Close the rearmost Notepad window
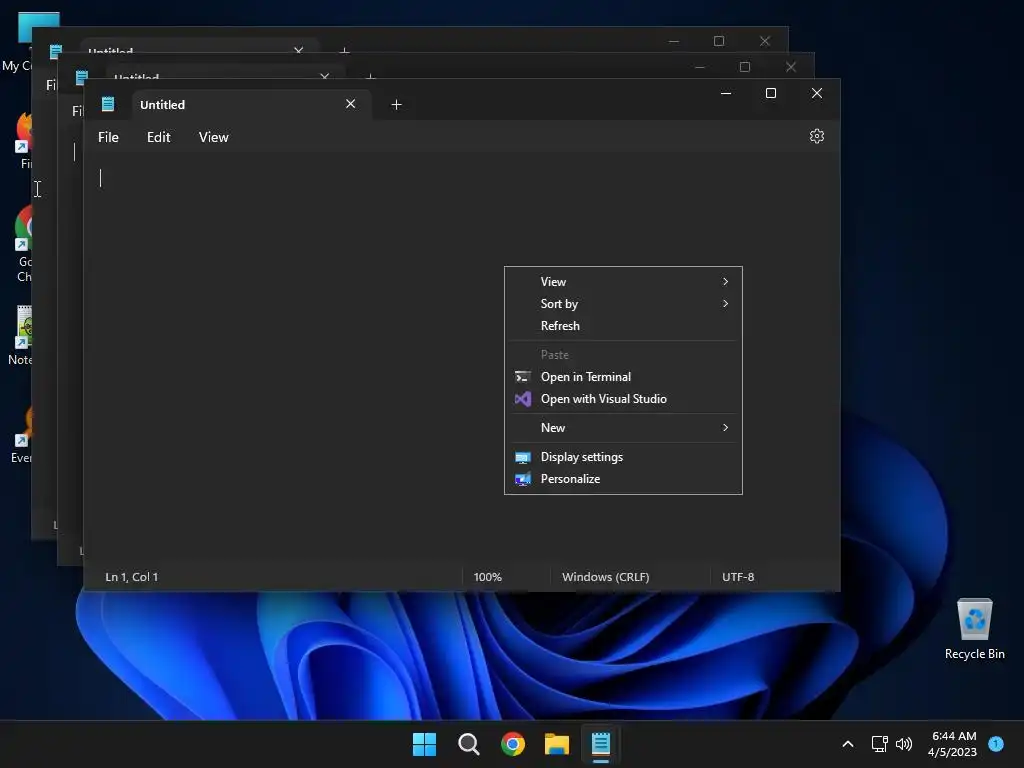Image resolution: width=1024 pixels, height=768 pixels. [x=765, y=40]
